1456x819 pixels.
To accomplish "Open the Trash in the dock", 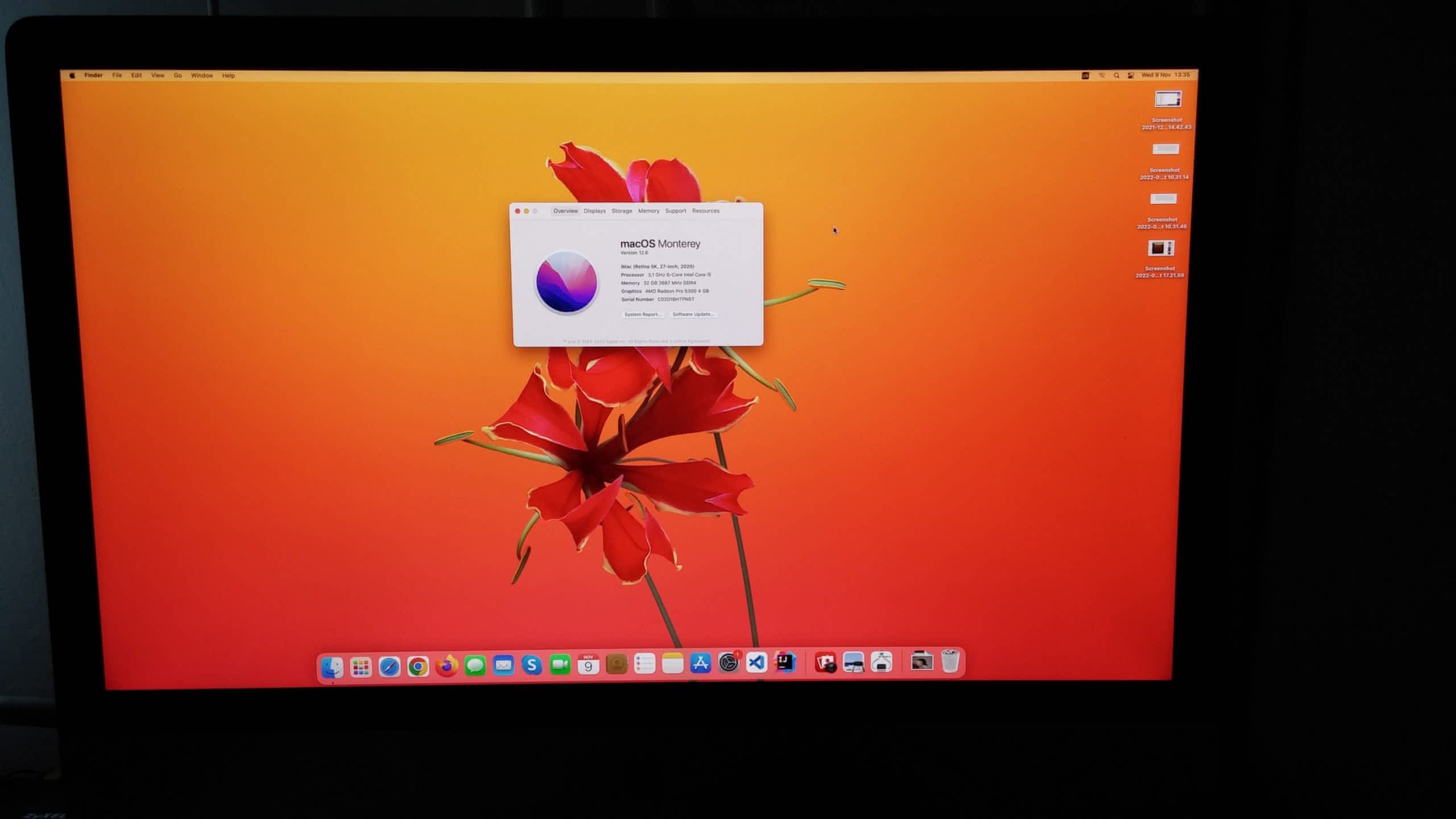I will (x=950, y=661).
